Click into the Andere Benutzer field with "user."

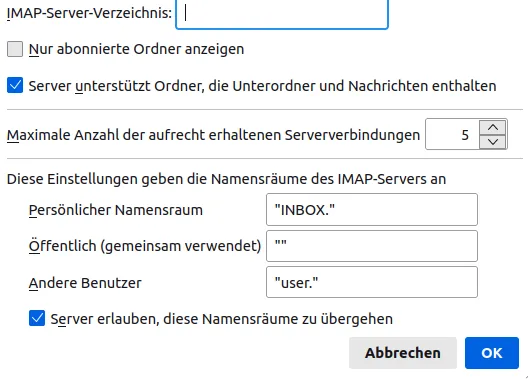[x=372, y=282]
